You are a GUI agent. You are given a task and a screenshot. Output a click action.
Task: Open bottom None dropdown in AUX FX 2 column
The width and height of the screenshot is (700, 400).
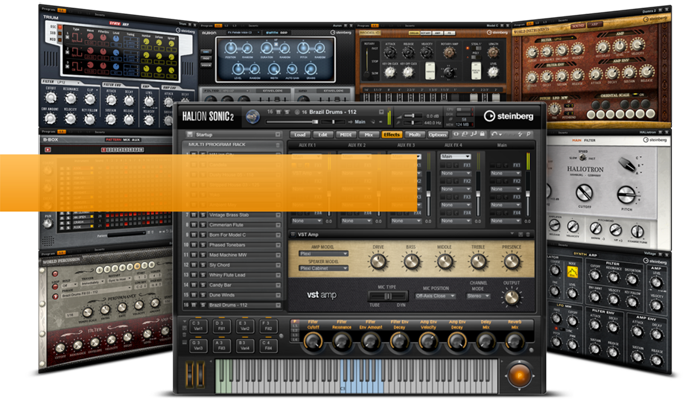(x=356, y=221)
